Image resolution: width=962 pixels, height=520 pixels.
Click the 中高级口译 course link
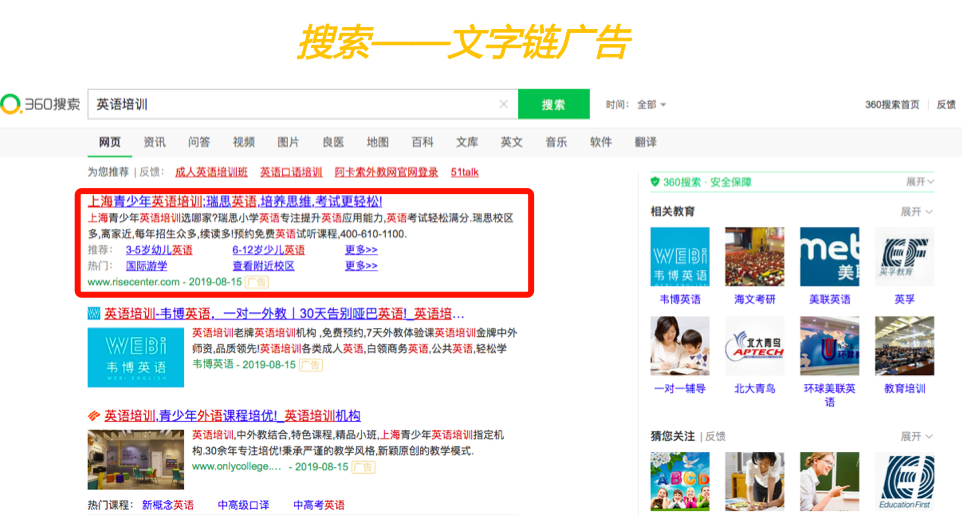click(244, 505)
